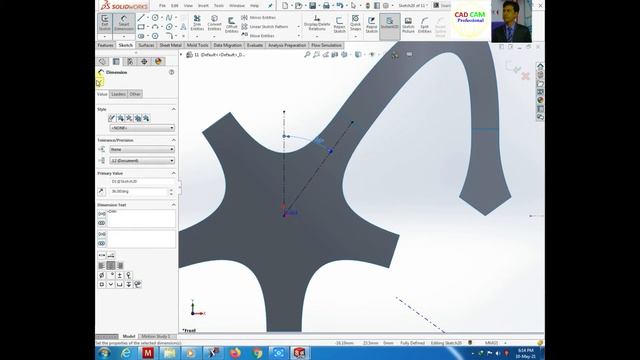Click Convert Entities tool
This screenshot has width=640, height=360.
click(x=214, y=23)
